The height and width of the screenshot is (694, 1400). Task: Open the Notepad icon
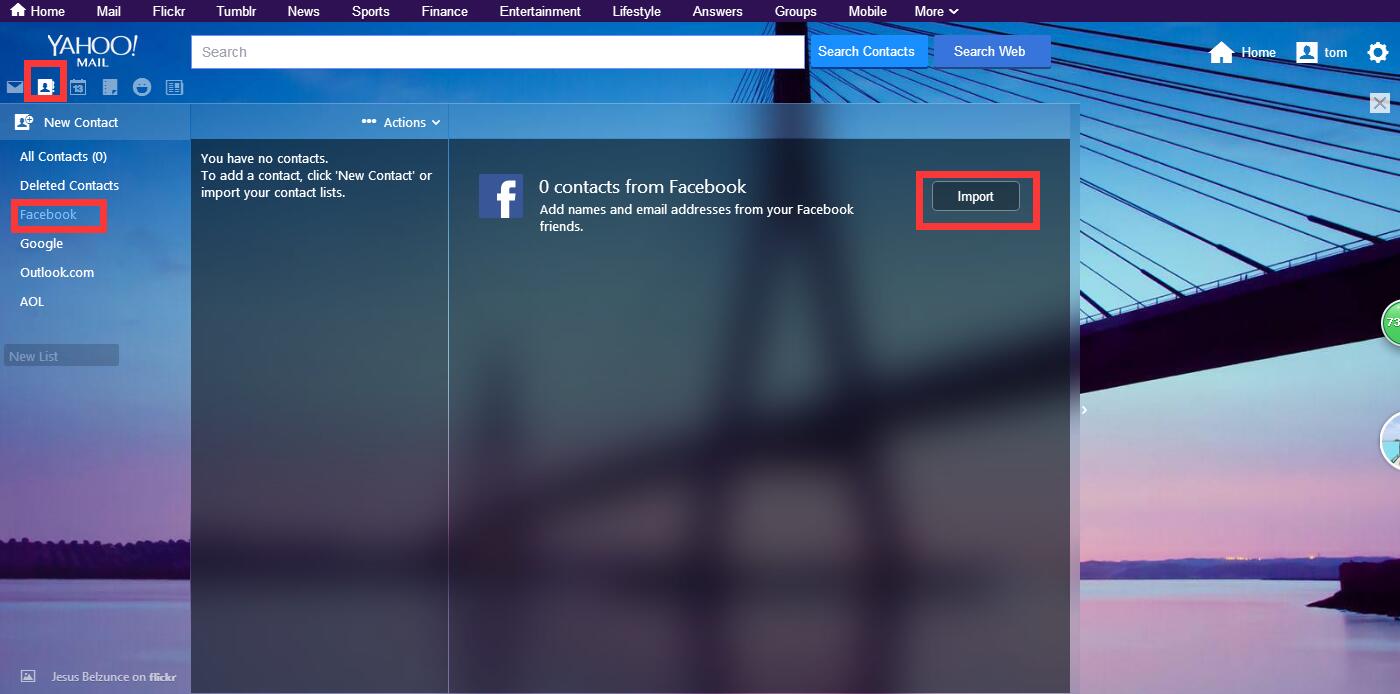pos(110,87)
